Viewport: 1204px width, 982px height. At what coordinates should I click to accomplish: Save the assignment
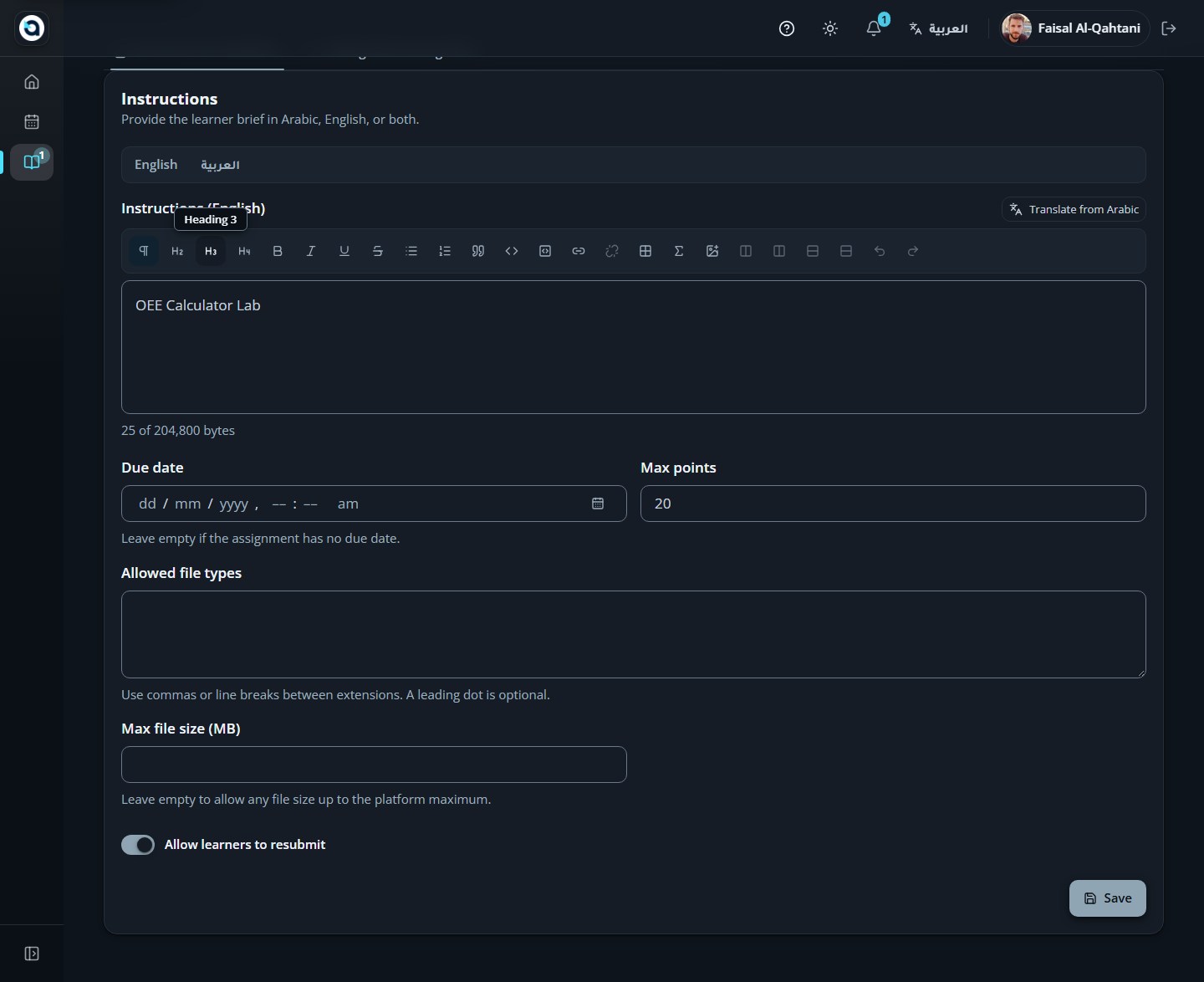click(x=1108, y=898)
